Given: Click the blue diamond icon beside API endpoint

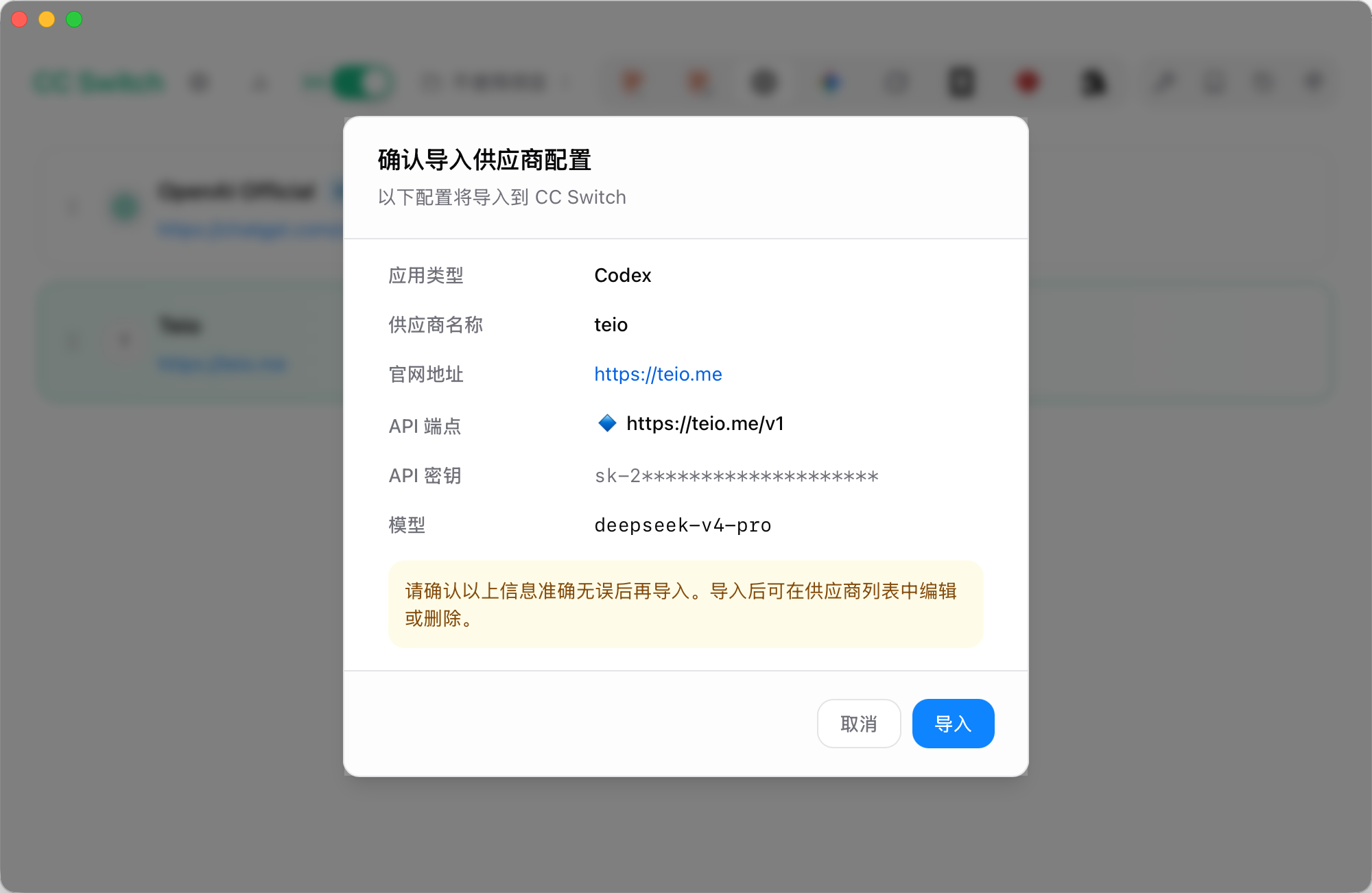Looking at the screenshot, I should coord(607,423).
